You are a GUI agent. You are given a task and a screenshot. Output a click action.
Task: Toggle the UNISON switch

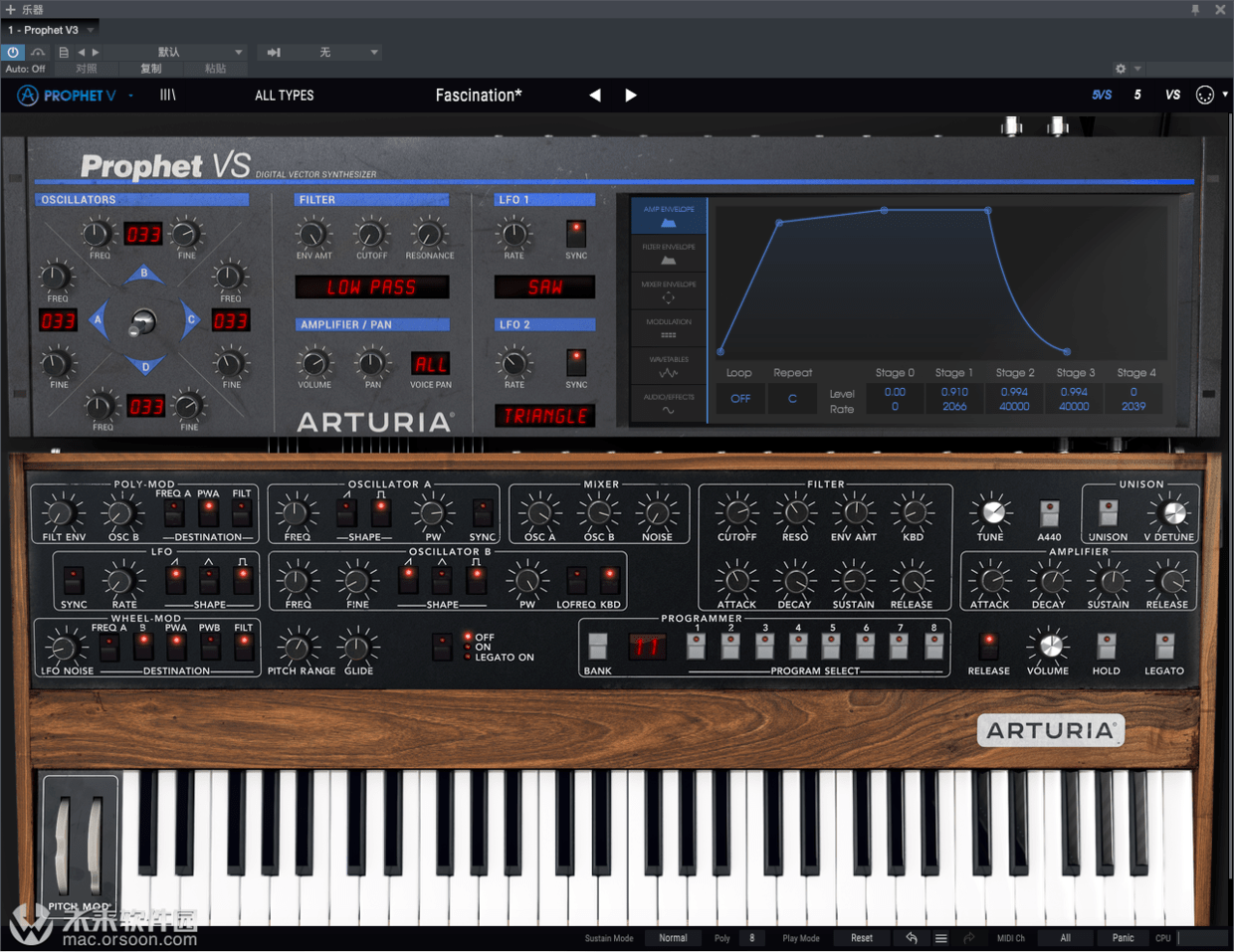[x=1108, y=512]
